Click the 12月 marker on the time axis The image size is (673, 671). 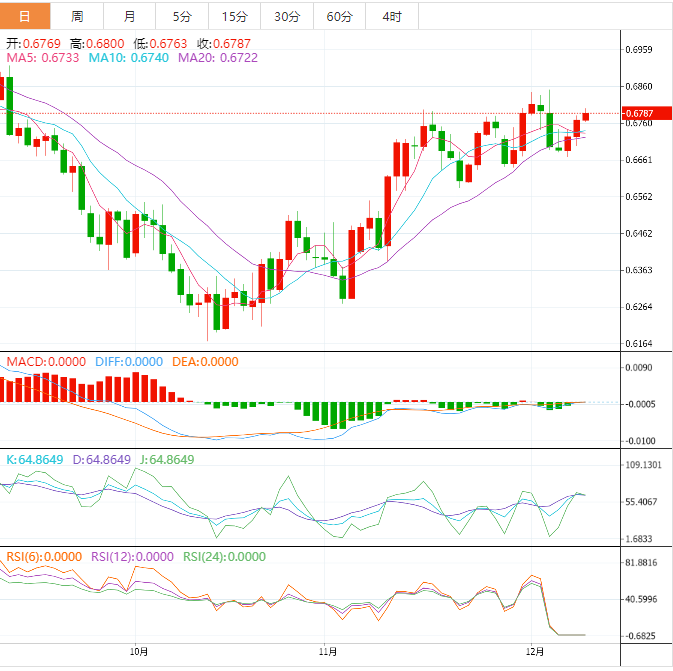[536, 652]
